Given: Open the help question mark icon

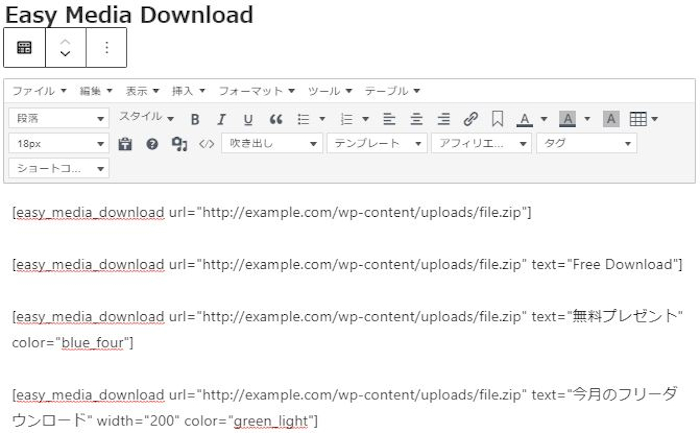Looking at the screenshot, I should point(152,144).
